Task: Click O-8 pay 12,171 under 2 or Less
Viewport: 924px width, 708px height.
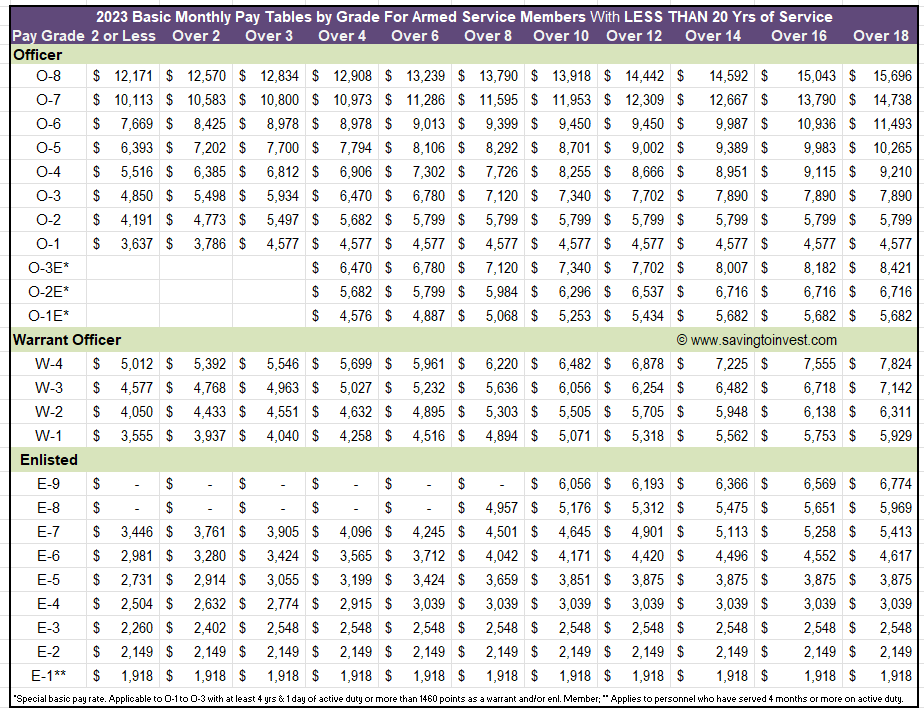Action: [x=133, y=76]
